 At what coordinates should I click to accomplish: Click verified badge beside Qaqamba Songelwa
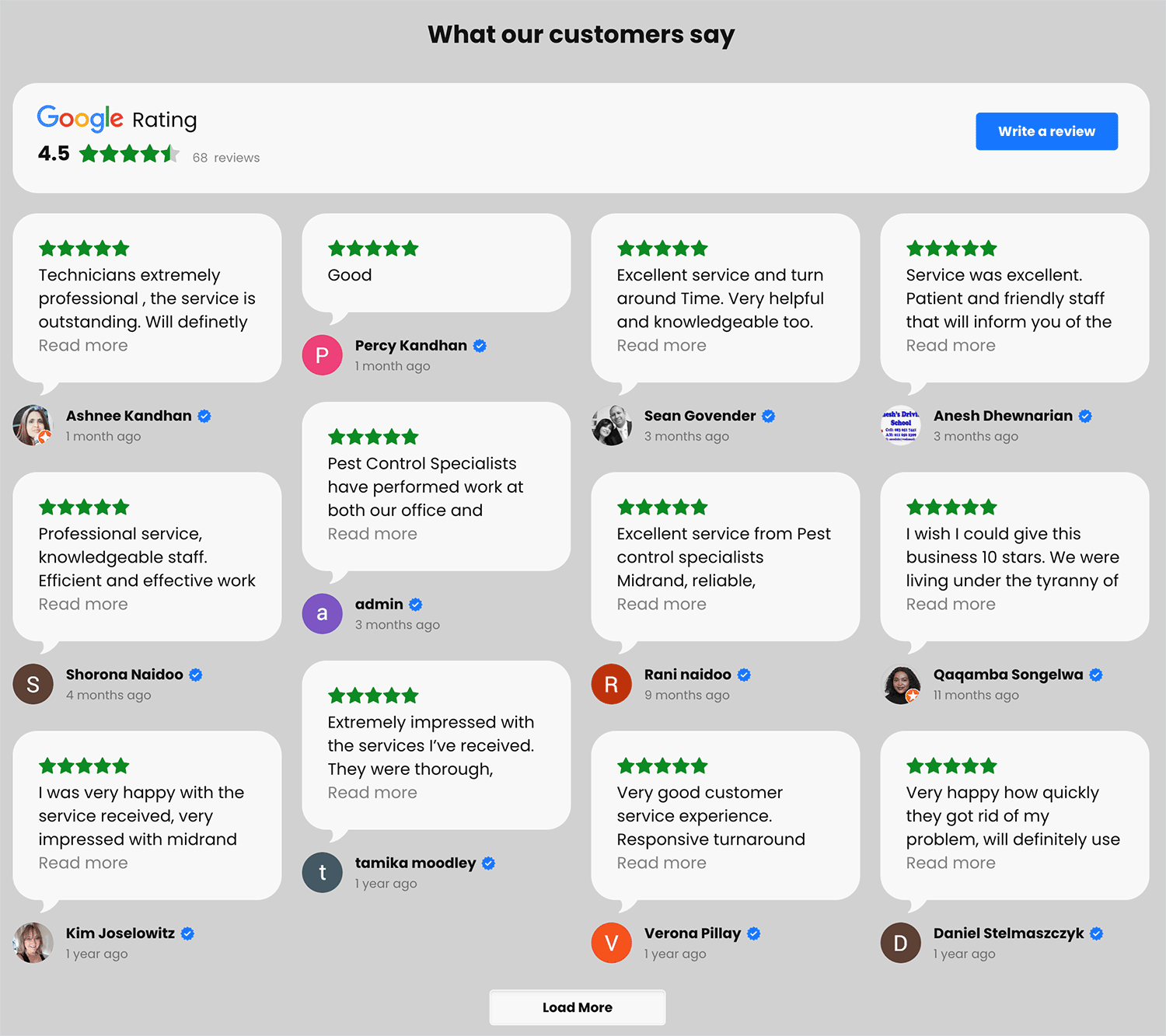coord(1096,675)
